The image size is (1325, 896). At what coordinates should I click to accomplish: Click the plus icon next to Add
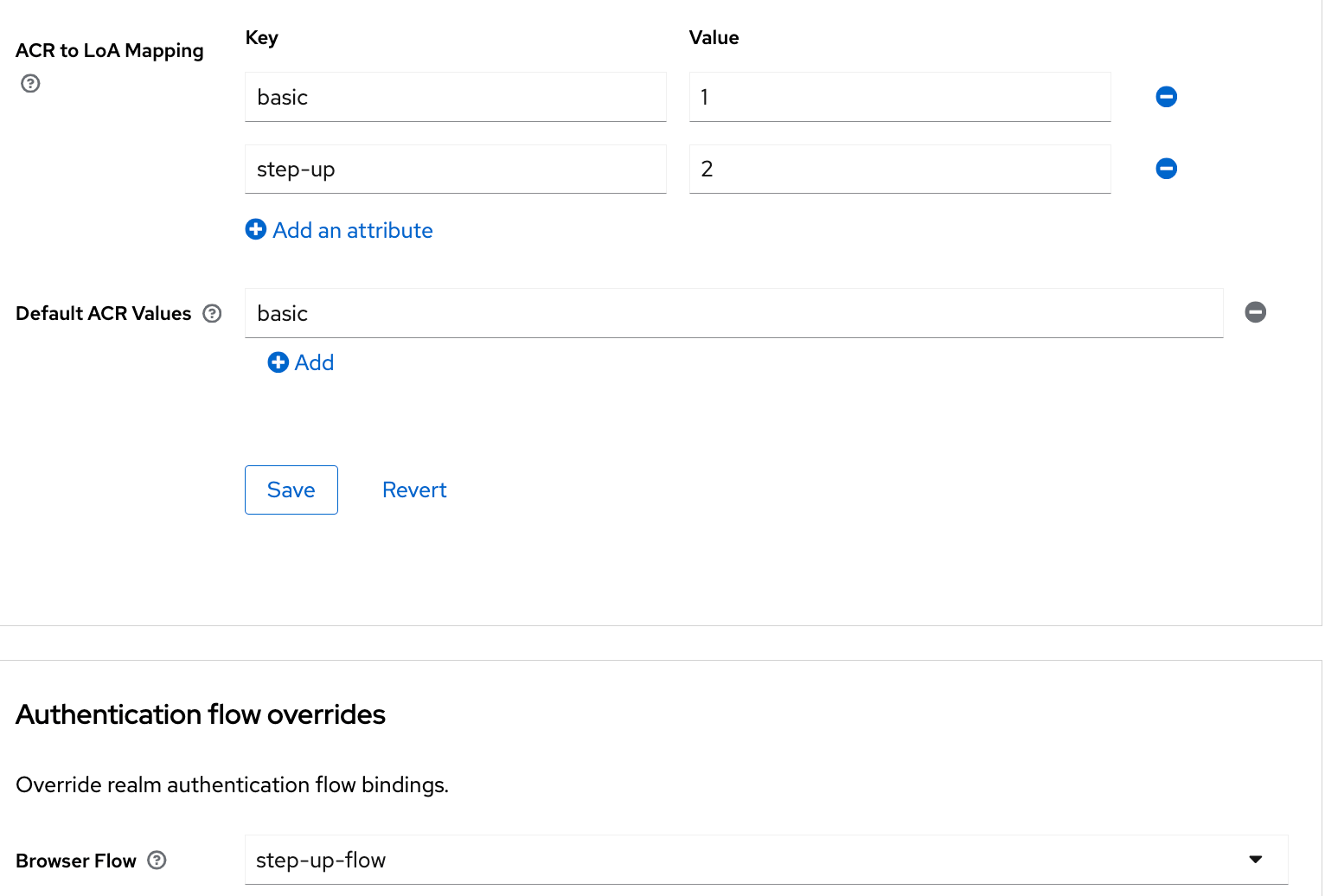[x=278, y=362]
